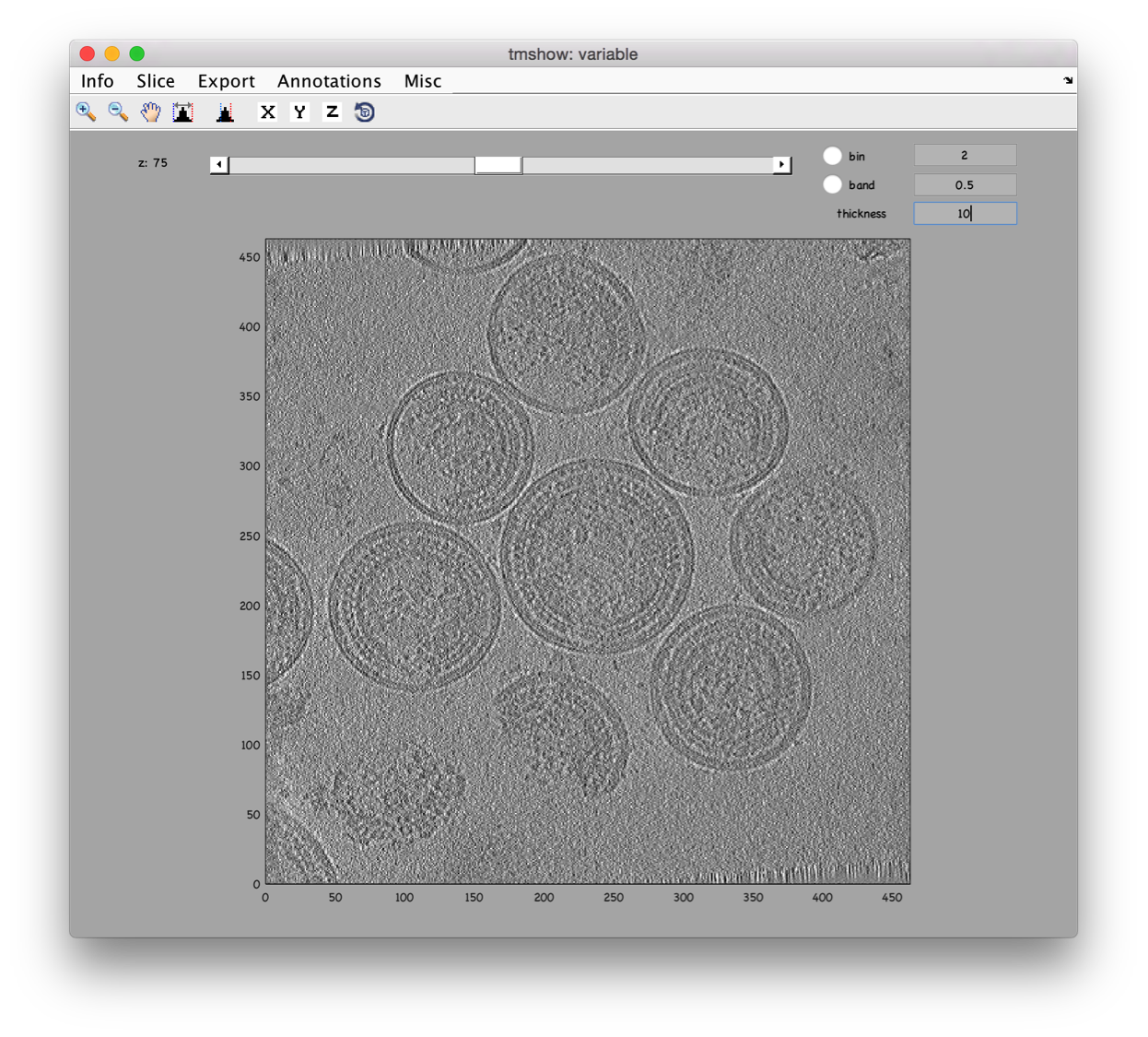Toggle the bin radio button
This screenshot has width=1148, height=1037.
832,156
